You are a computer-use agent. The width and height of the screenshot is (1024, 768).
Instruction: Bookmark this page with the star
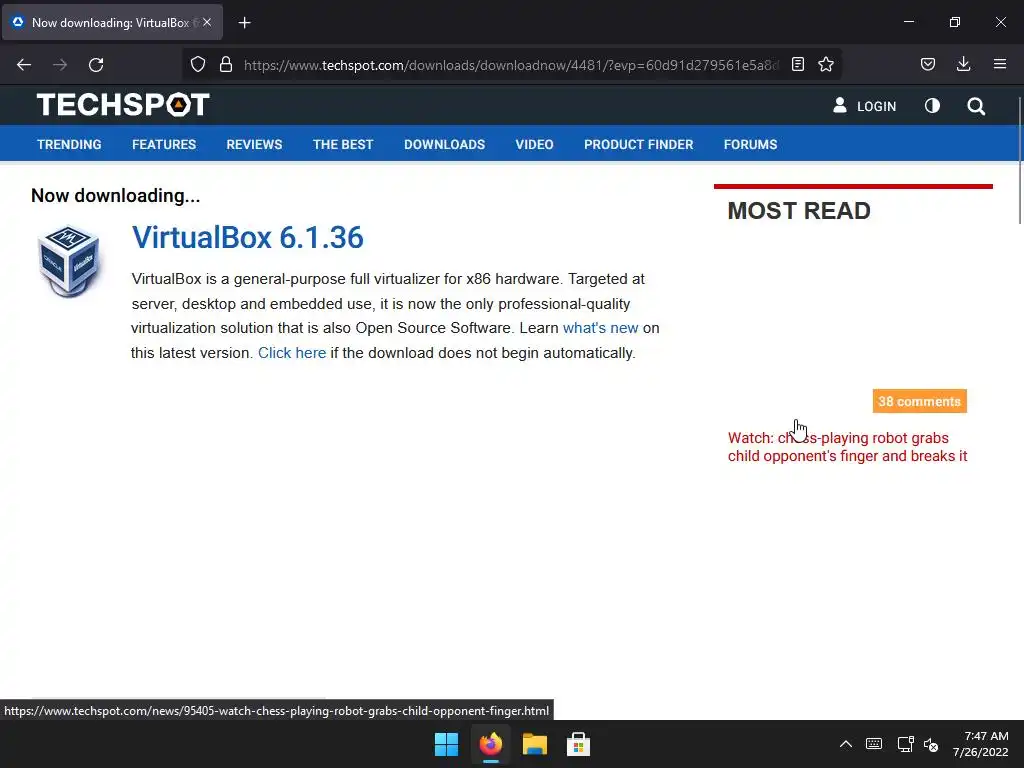pos(826,64)
